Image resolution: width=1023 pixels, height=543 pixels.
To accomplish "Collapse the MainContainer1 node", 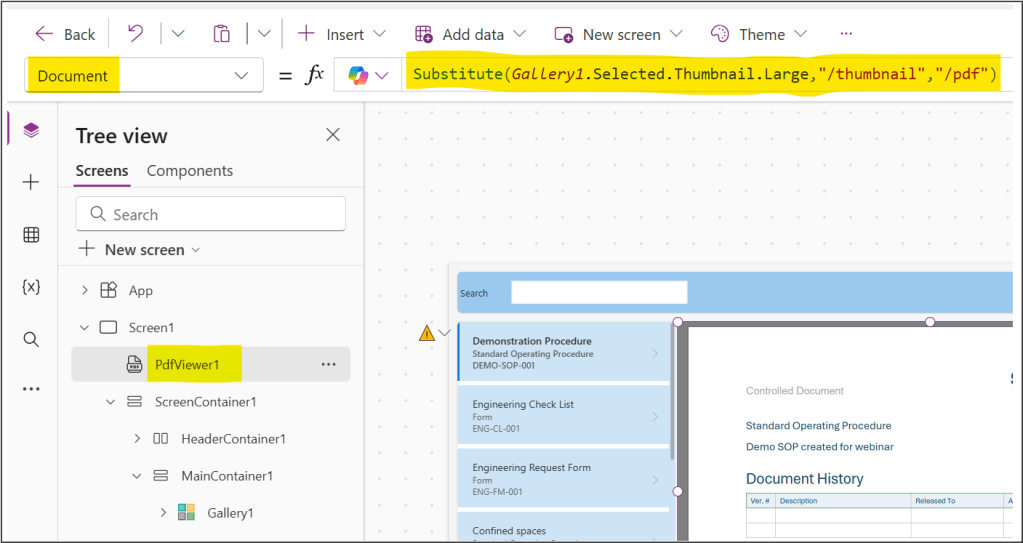I will [137, 476].
